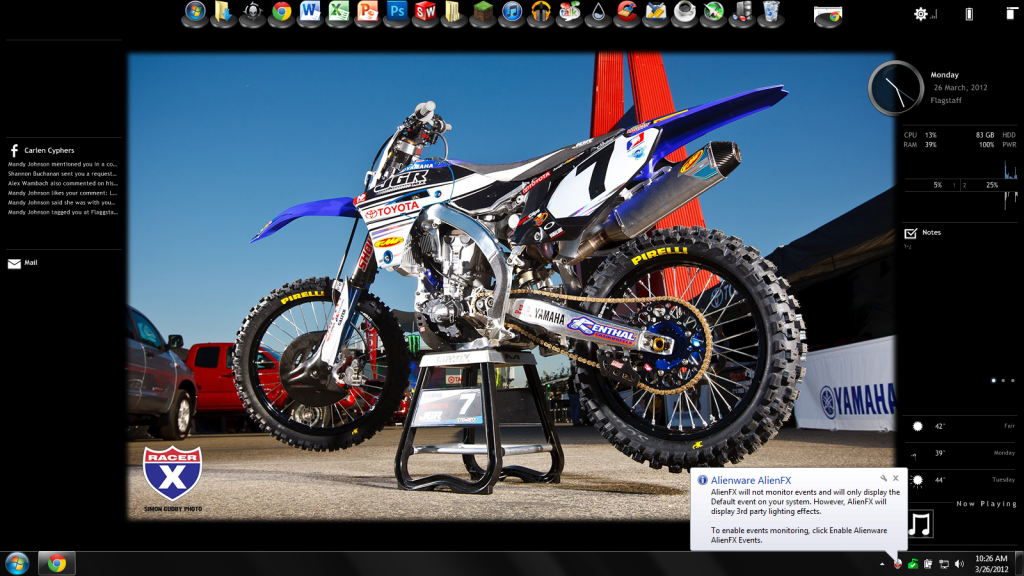Show hidden tray icons arrow
This screenshot has width=1024, height=576.
pyautogui.click(x=882, y=564)
